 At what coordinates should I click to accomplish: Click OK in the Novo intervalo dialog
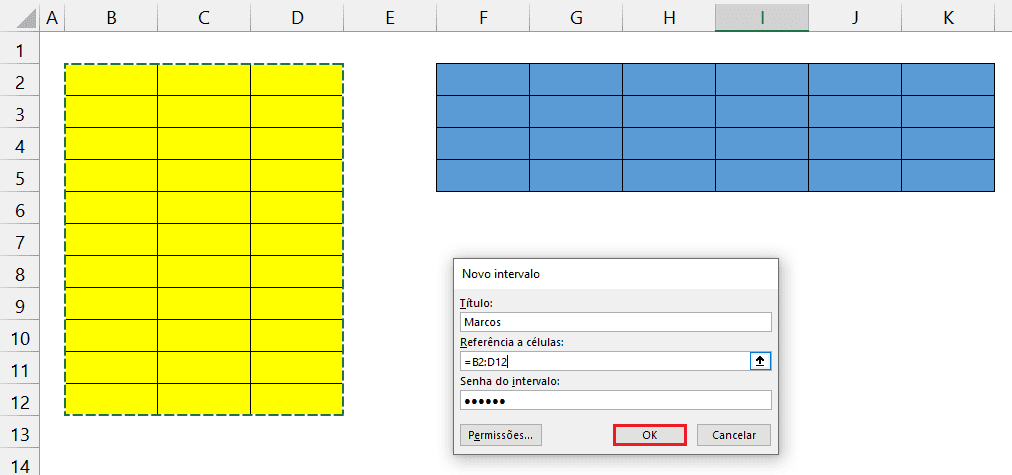[649, 435]
